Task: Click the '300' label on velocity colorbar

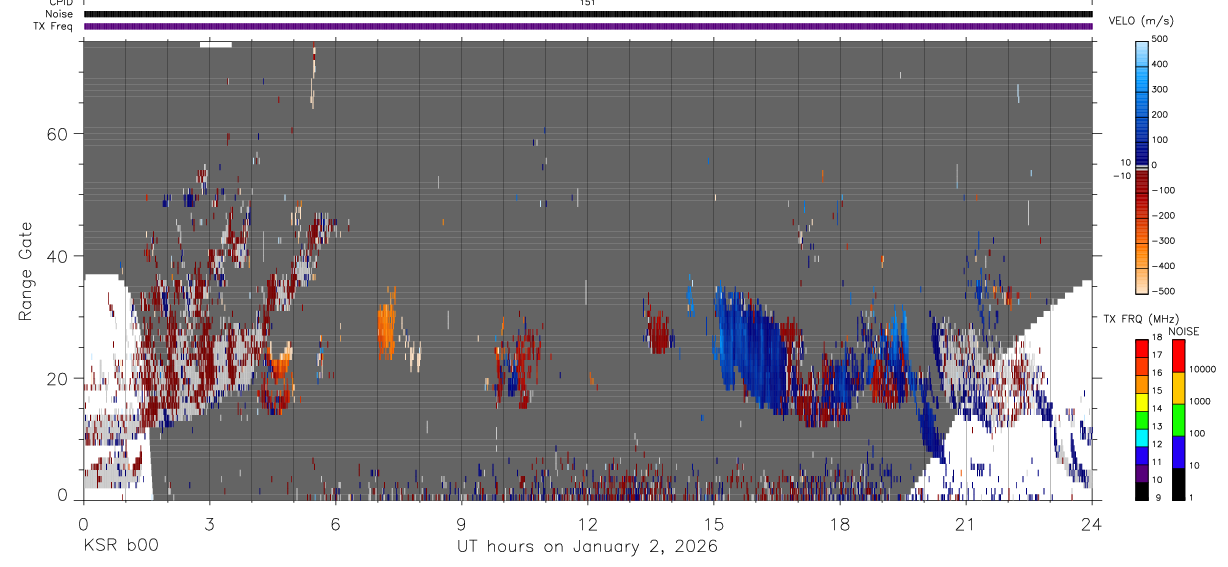Action: pyautogui.click(x=1161, y=89)
